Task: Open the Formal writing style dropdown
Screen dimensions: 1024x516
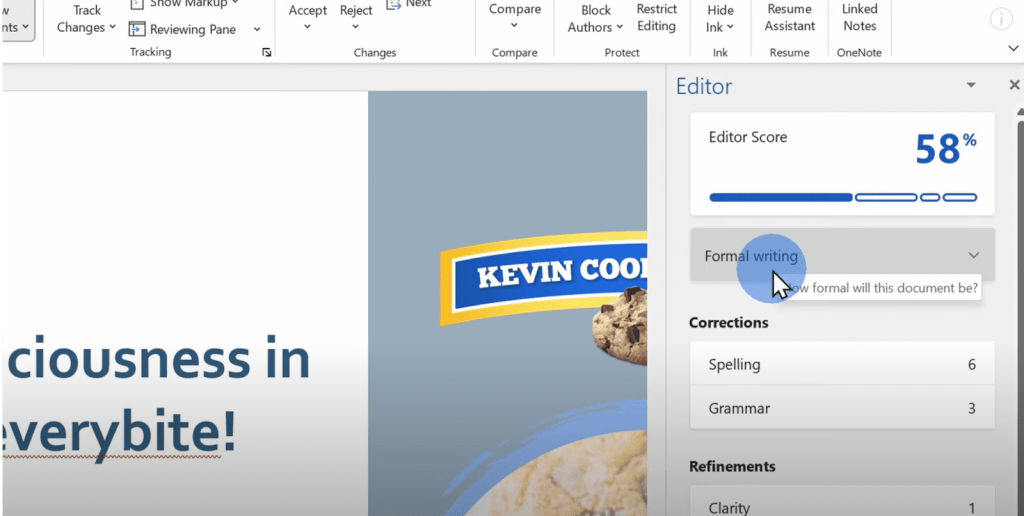Action: (x=842, y=255)
